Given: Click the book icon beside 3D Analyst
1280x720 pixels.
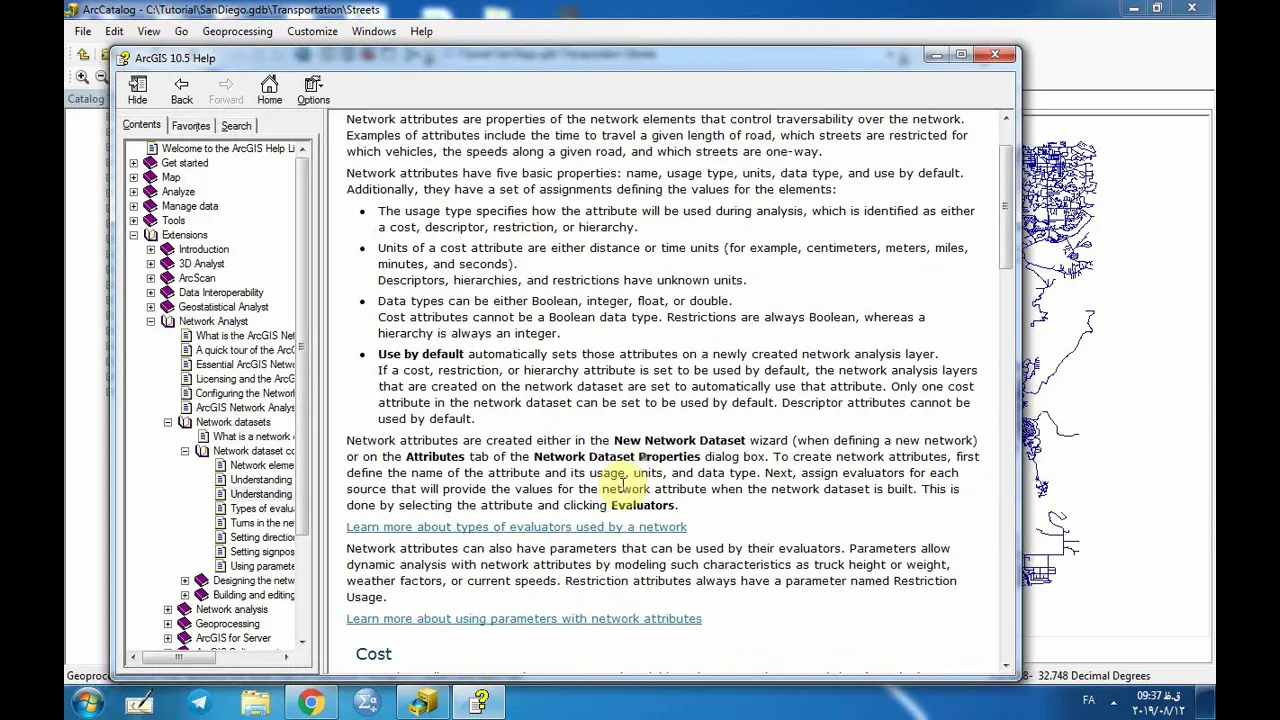Looking at the screenshot, I should (167, 264).
